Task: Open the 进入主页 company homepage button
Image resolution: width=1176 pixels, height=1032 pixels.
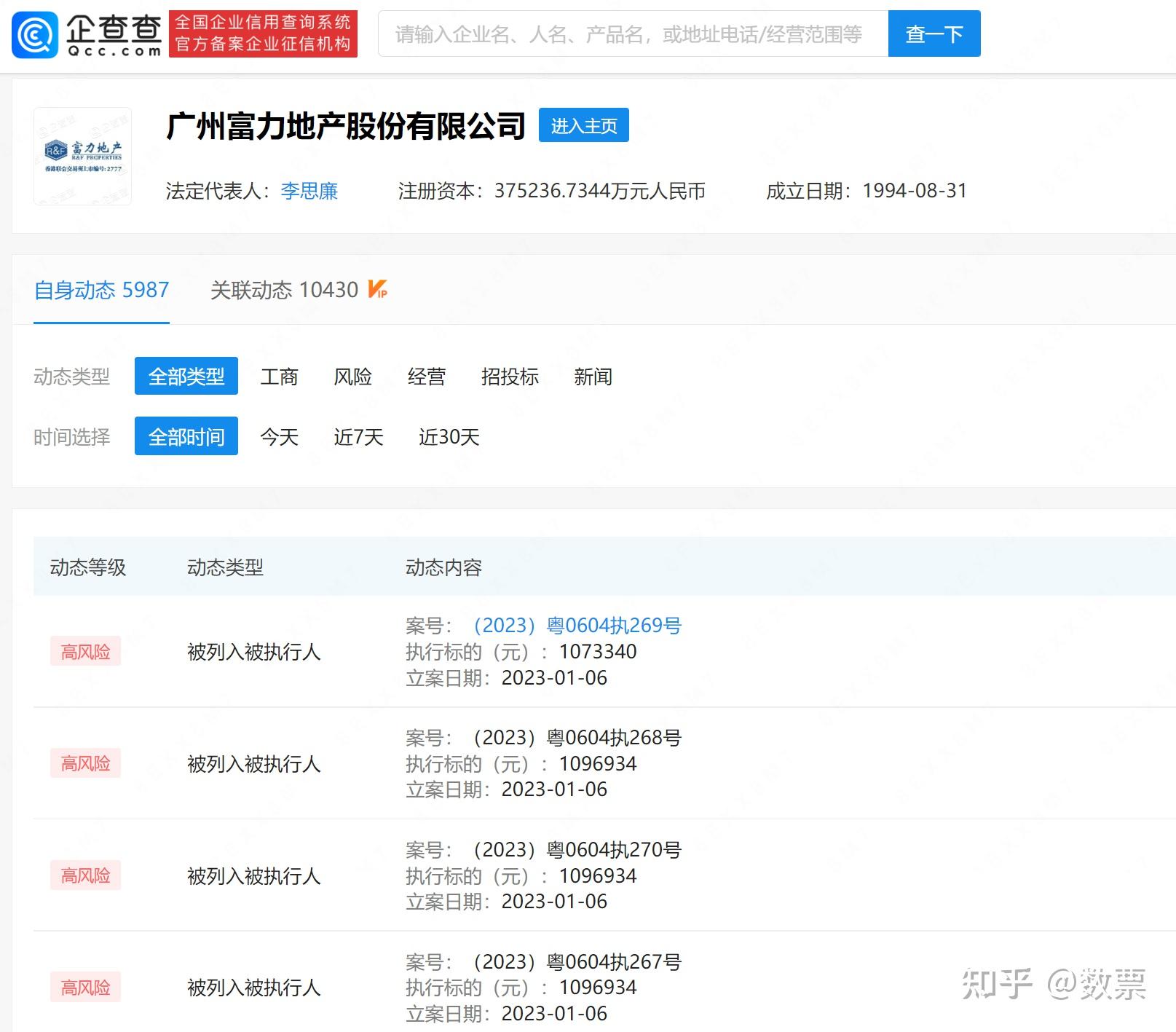Action: (x=584, y=125)
